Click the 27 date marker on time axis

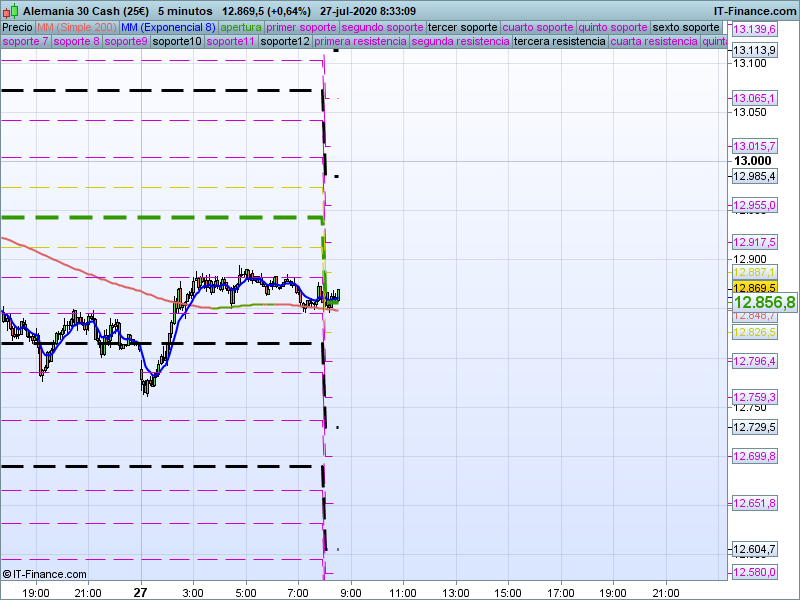[x=141, y=592]
